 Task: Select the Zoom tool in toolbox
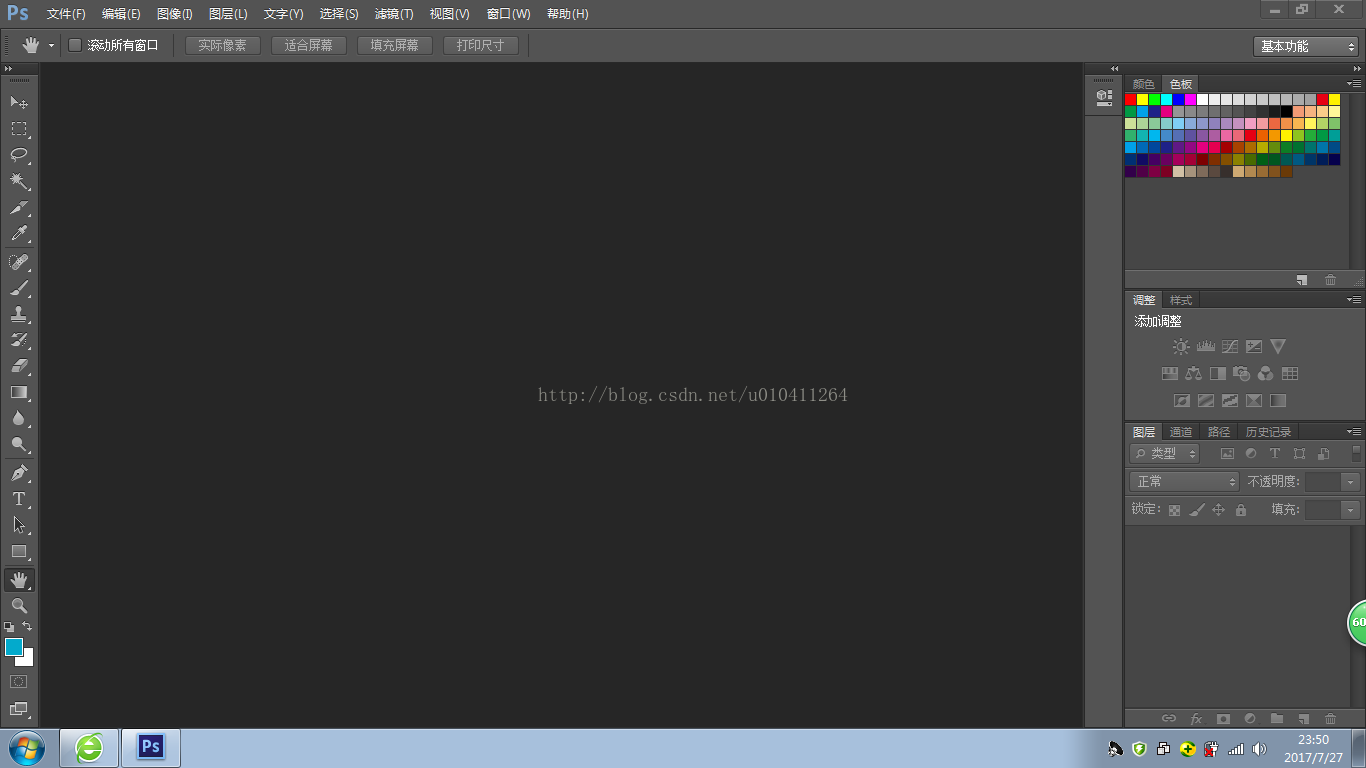(19, 605)
